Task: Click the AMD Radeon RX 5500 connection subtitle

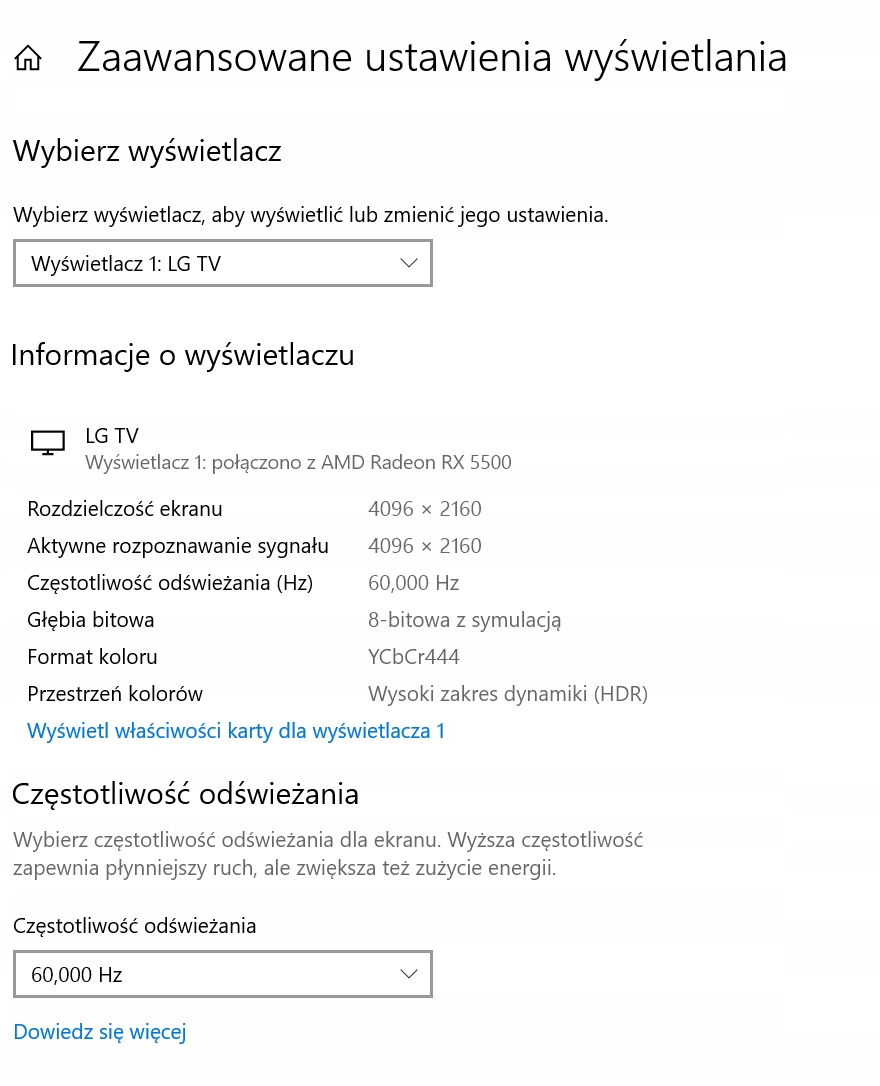Action: coord(298,462)
